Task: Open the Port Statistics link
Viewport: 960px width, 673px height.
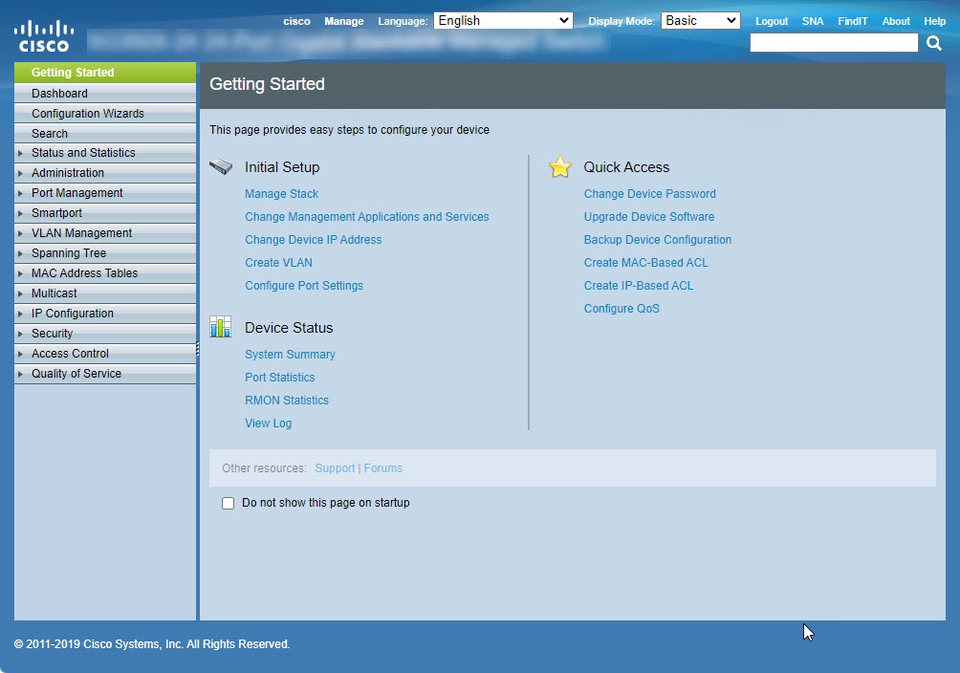Action: 280,377
